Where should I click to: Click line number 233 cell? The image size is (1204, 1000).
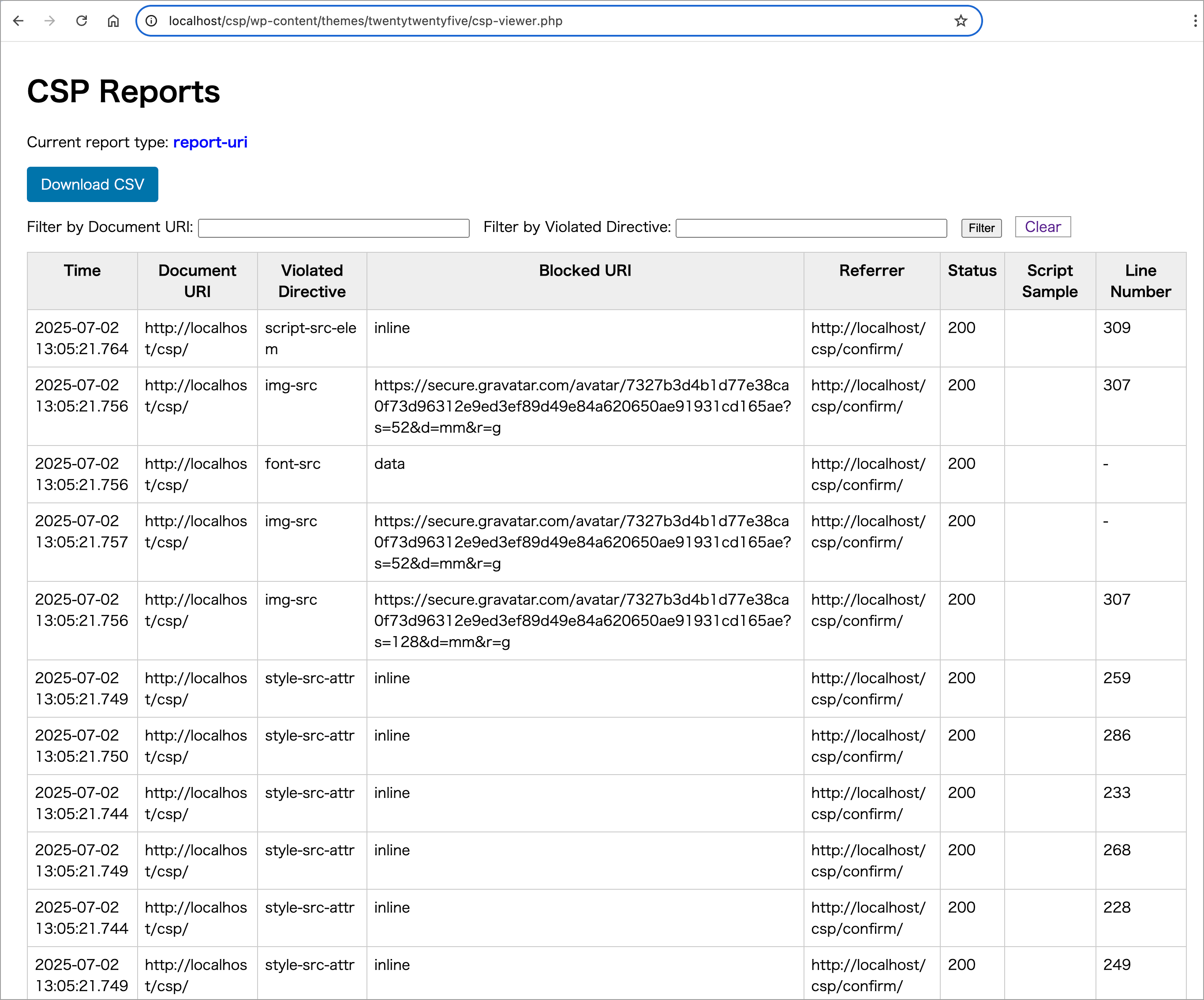(x=1141, y=803)
